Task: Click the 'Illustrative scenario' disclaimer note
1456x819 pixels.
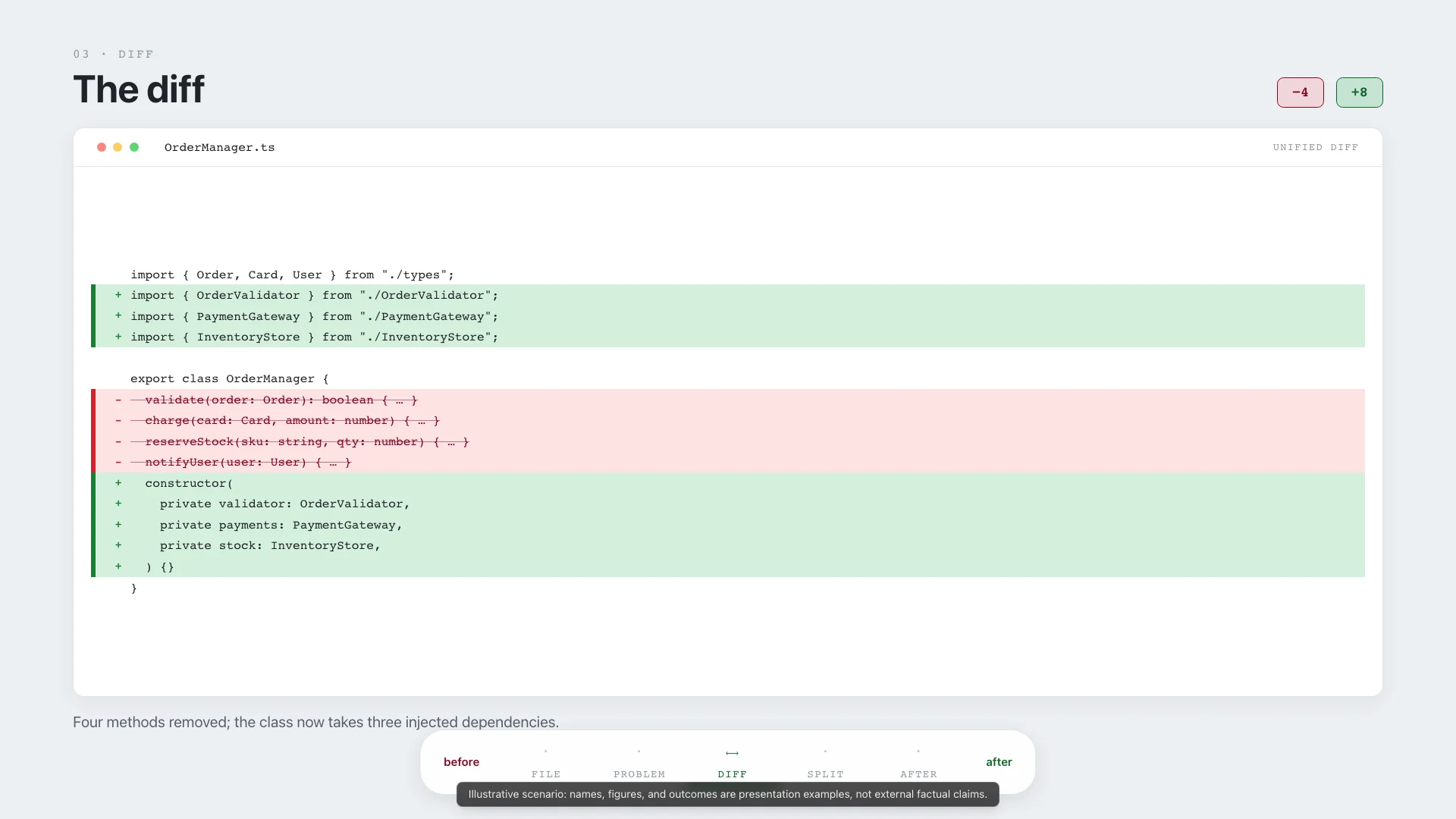Action: pyautogui.click(x=728, y=795)
